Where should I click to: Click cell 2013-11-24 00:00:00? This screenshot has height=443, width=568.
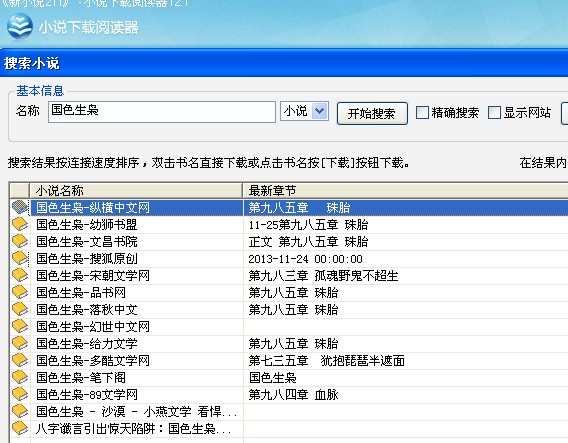(x=305, y=259)
